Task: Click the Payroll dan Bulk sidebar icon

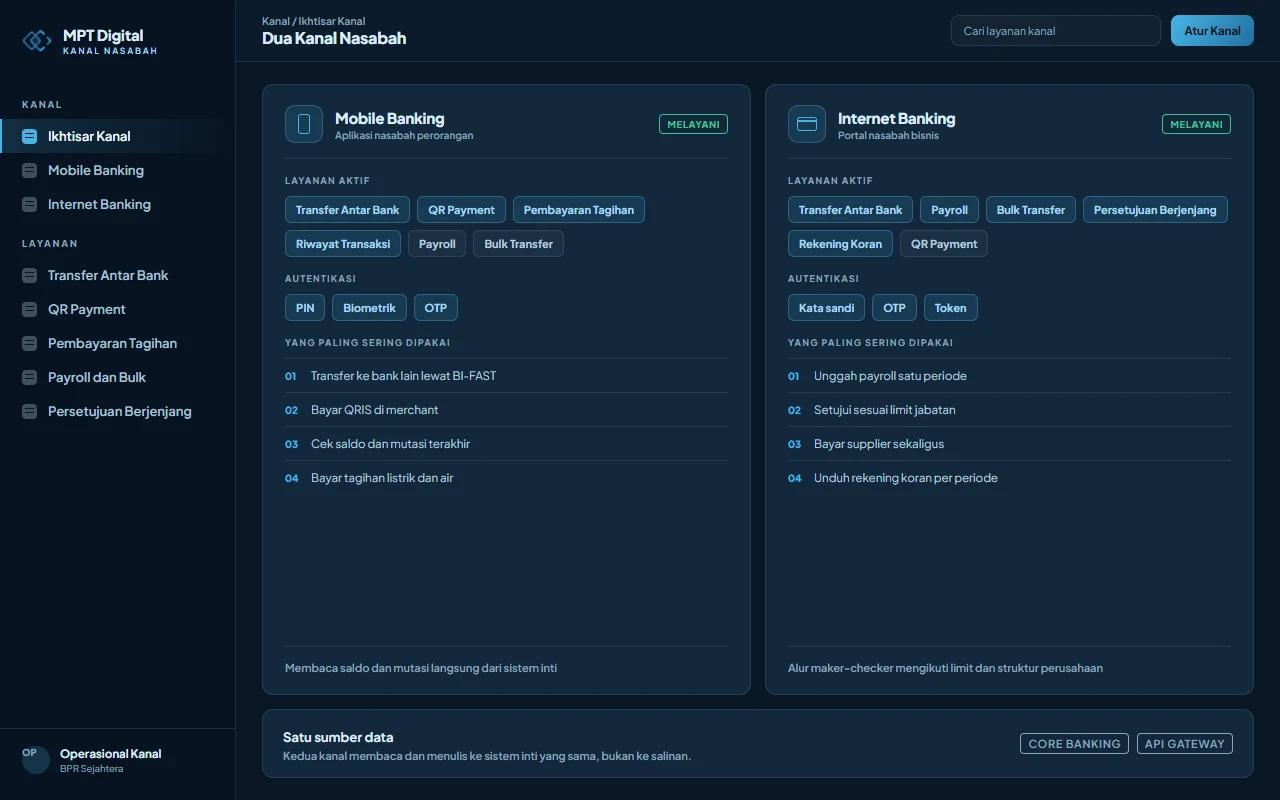Action: 29,377
